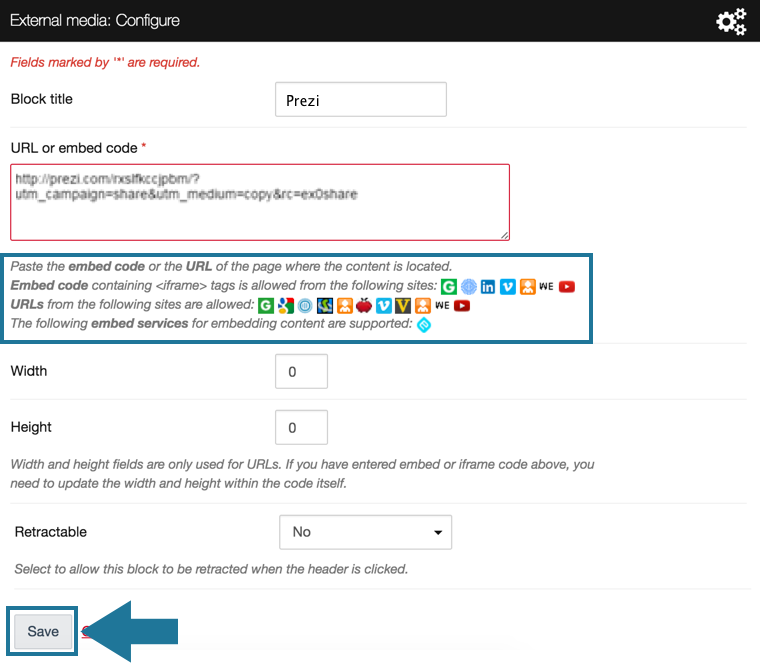Select the Height input field

(x=301, y=427)
